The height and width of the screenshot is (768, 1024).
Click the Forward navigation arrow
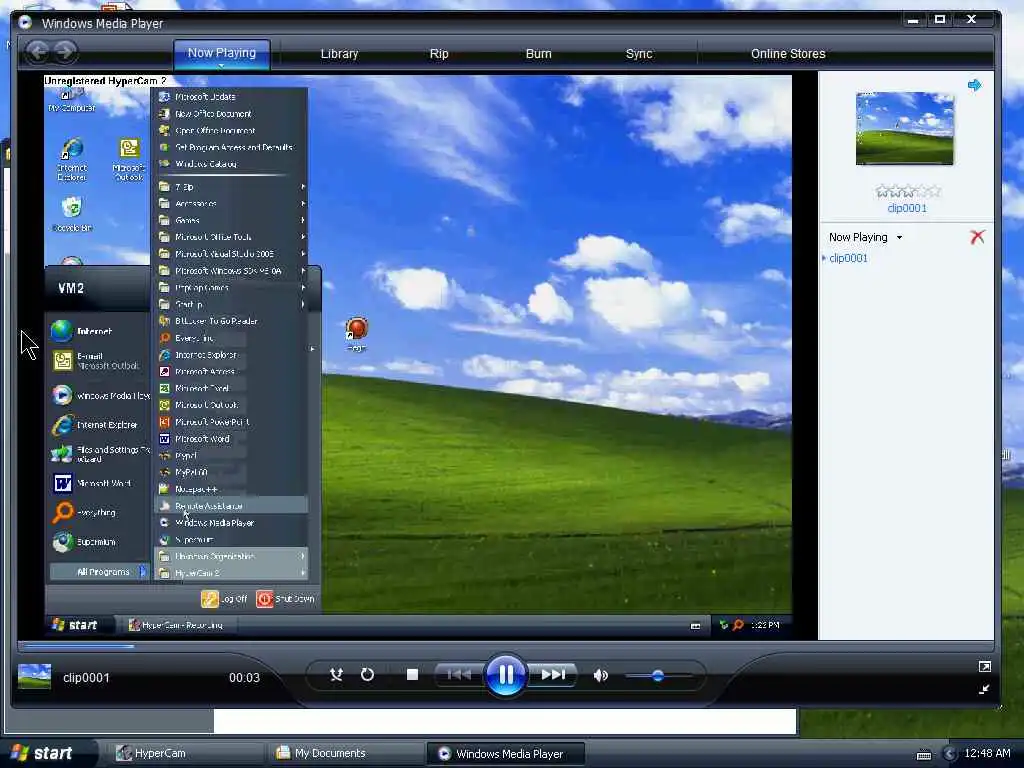(65, 52)
